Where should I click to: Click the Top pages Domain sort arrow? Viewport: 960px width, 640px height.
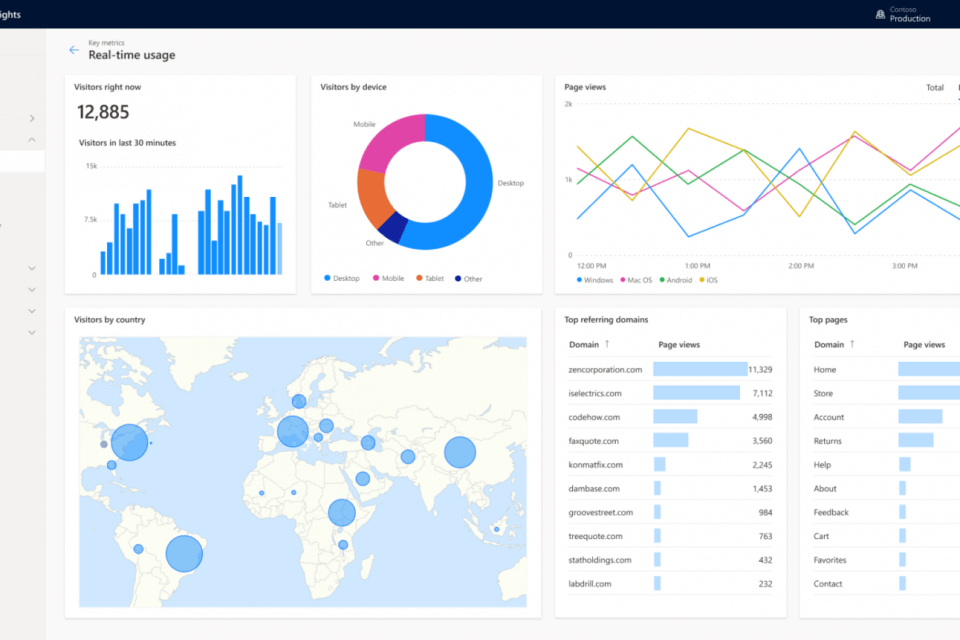852,344
